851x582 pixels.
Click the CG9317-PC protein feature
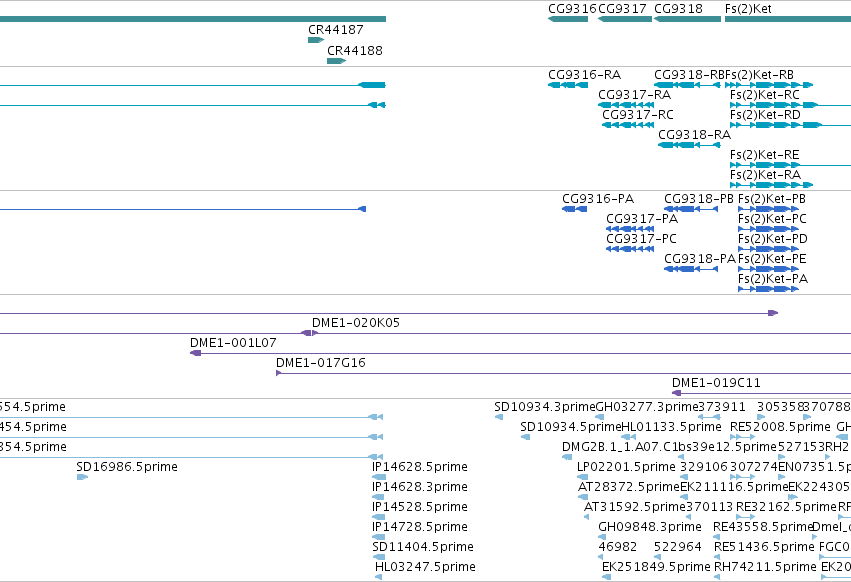(630, 249)
